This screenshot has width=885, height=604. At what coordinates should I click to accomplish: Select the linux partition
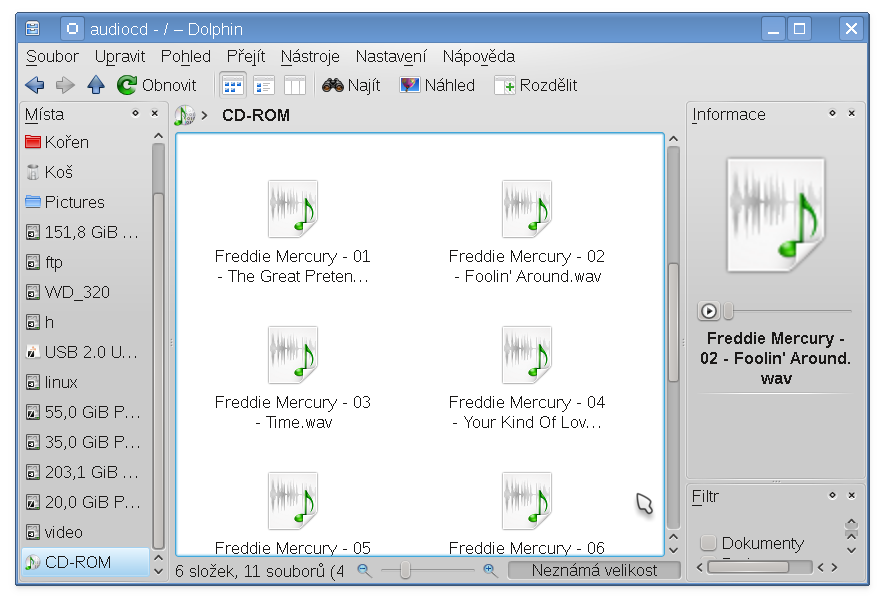[86, 382]
